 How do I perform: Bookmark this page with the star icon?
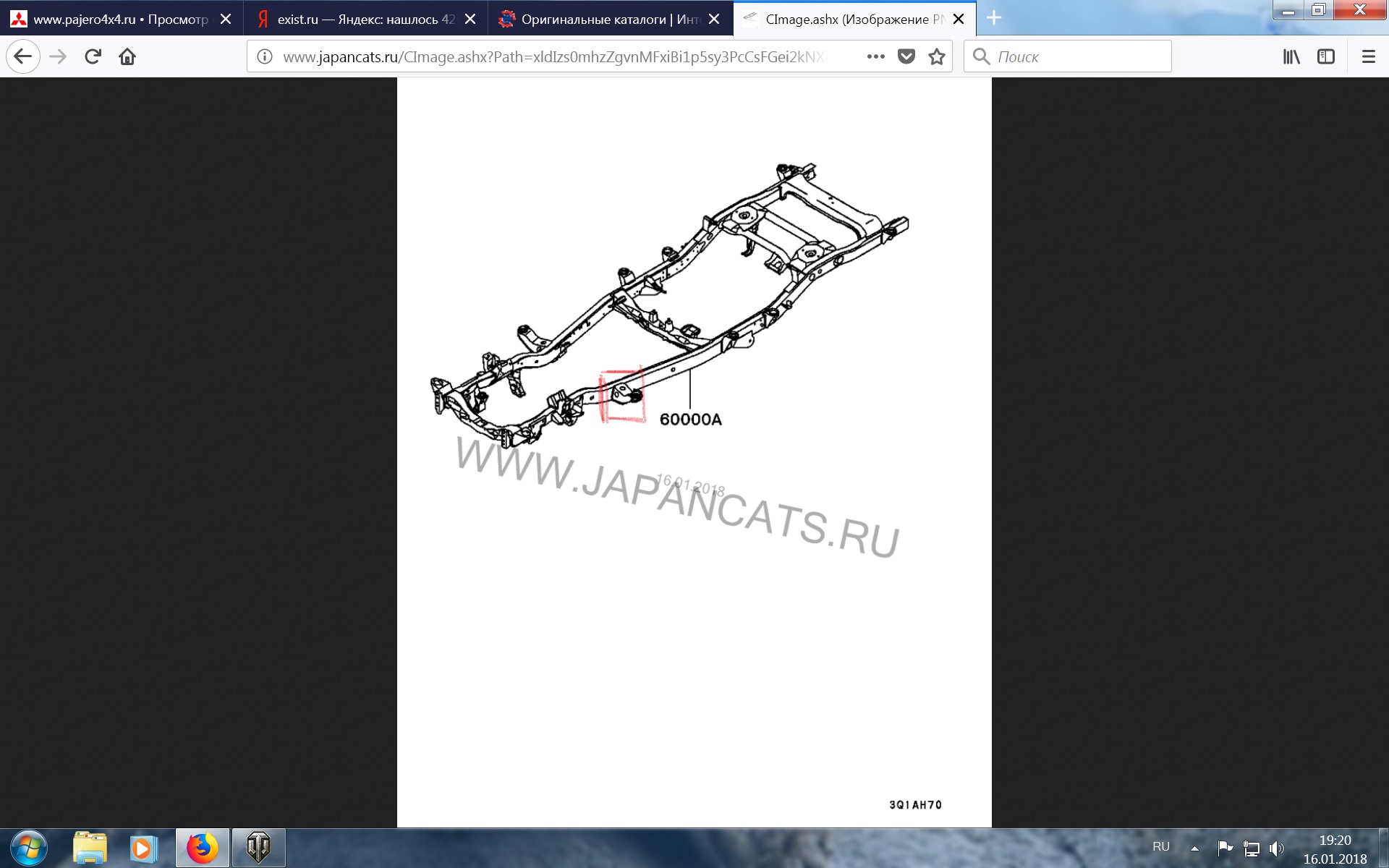point(937,56)
